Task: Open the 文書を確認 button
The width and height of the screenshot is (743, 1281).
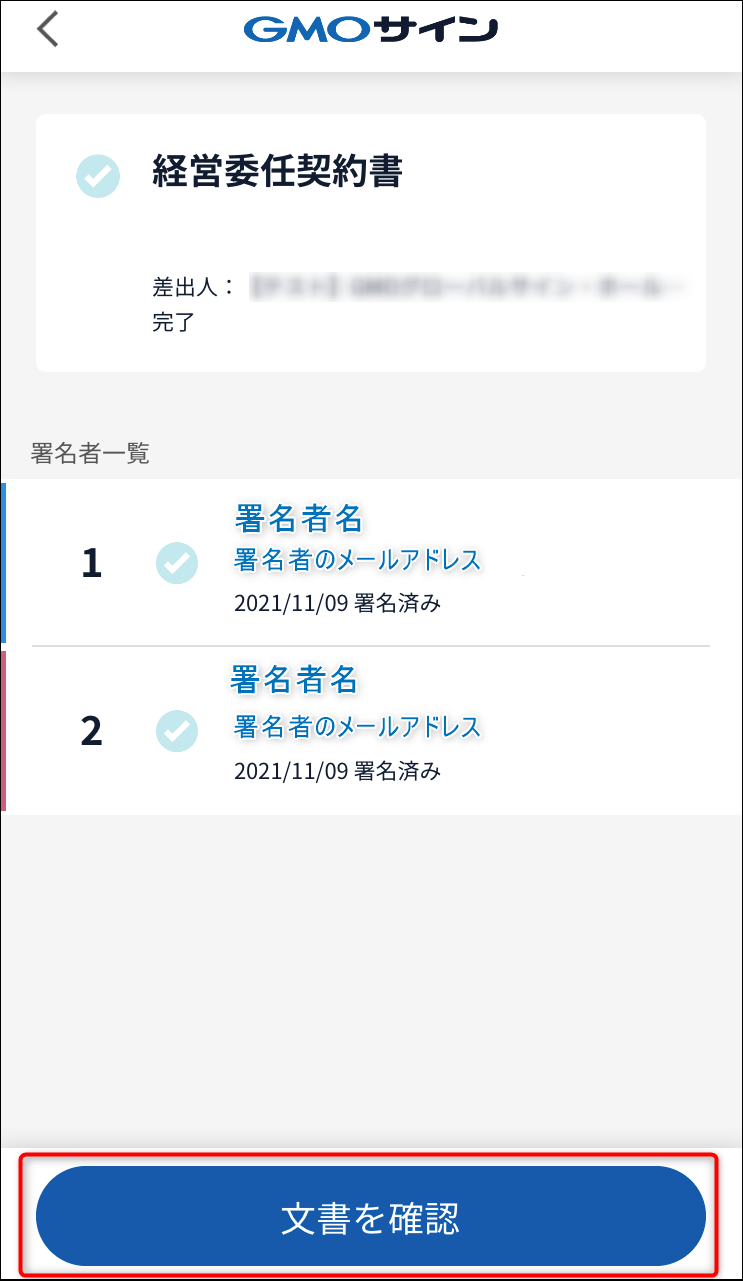Action: click(x=371, y=1217)
